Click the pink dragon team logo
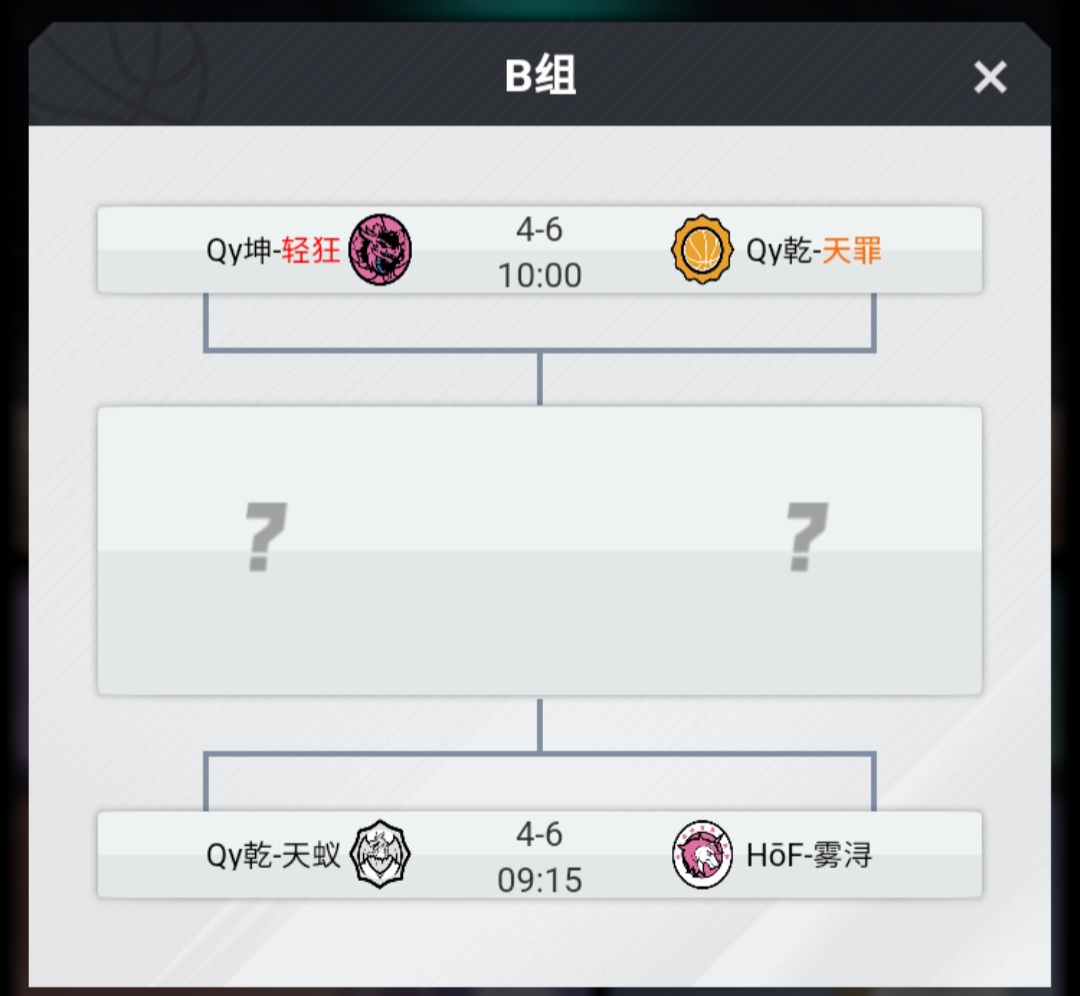 (380, 249)
